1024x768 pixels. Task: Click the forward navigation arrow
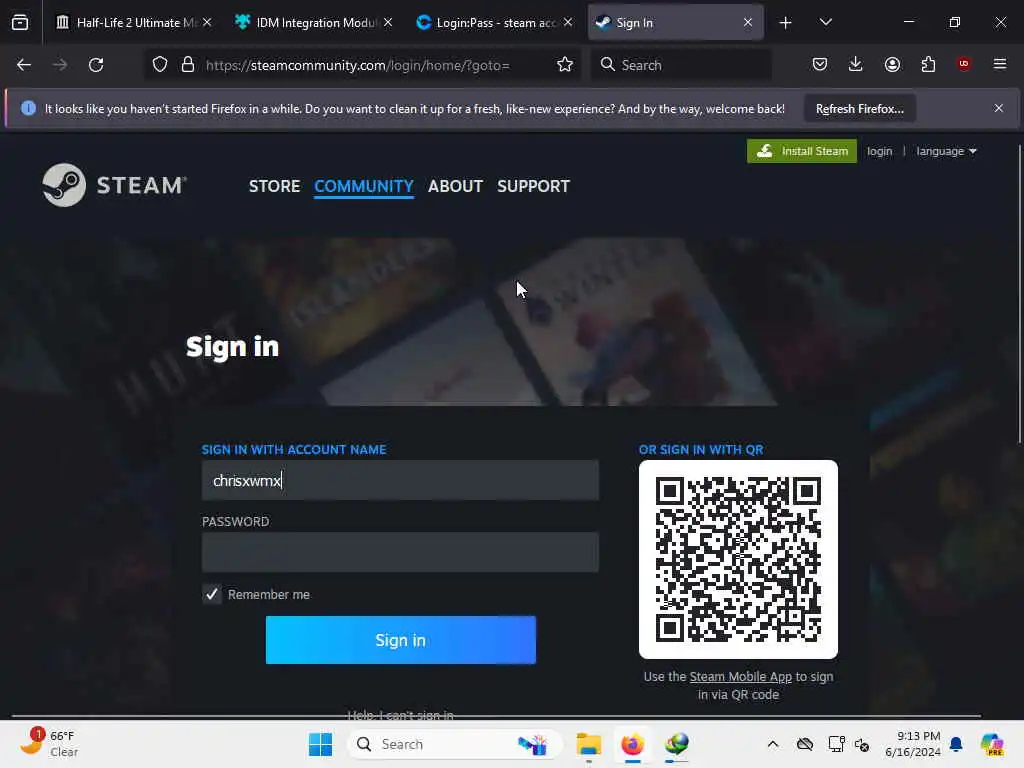(x=60, y=65)
